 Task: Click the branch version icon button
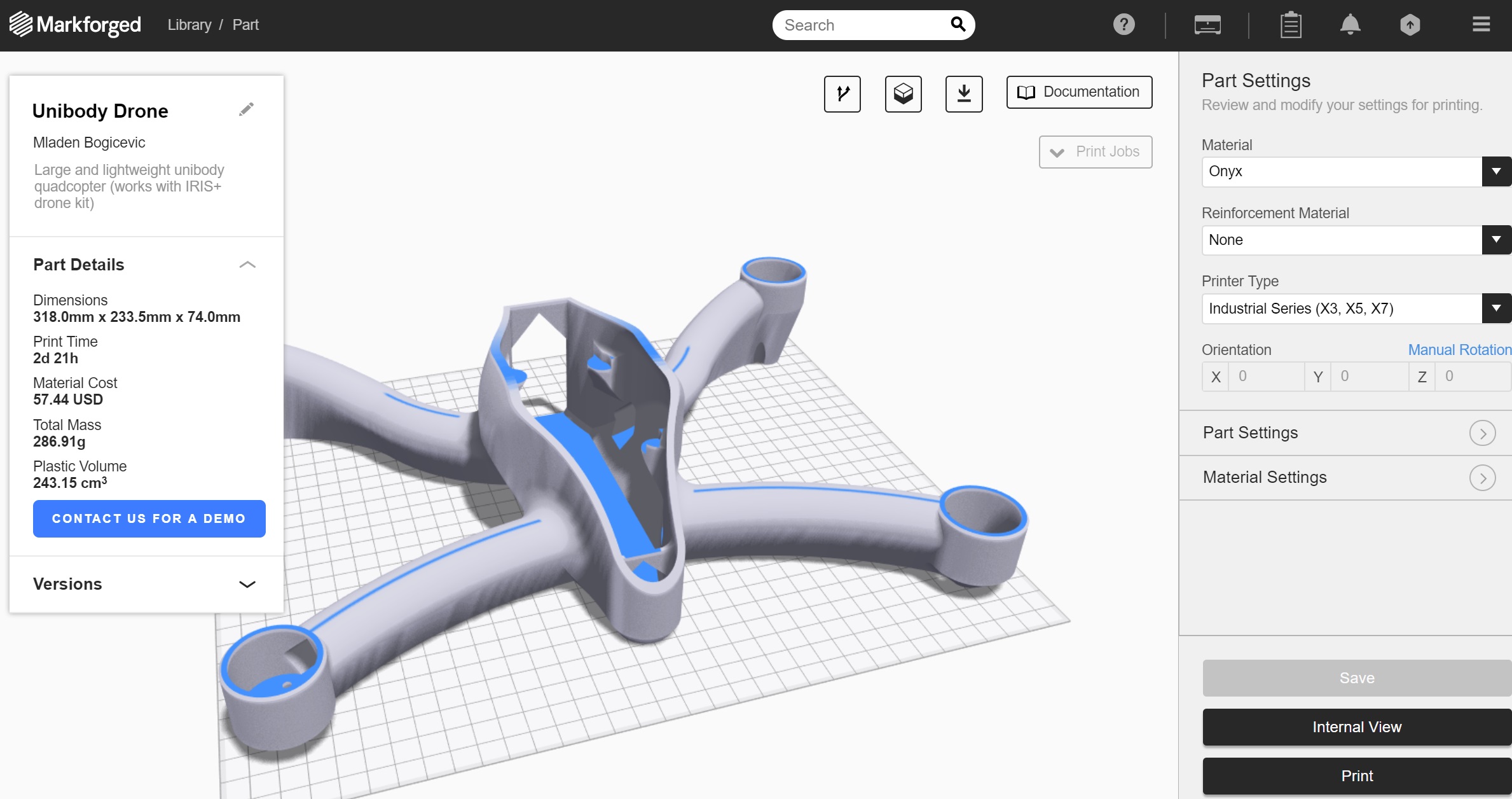coord(842,94)
